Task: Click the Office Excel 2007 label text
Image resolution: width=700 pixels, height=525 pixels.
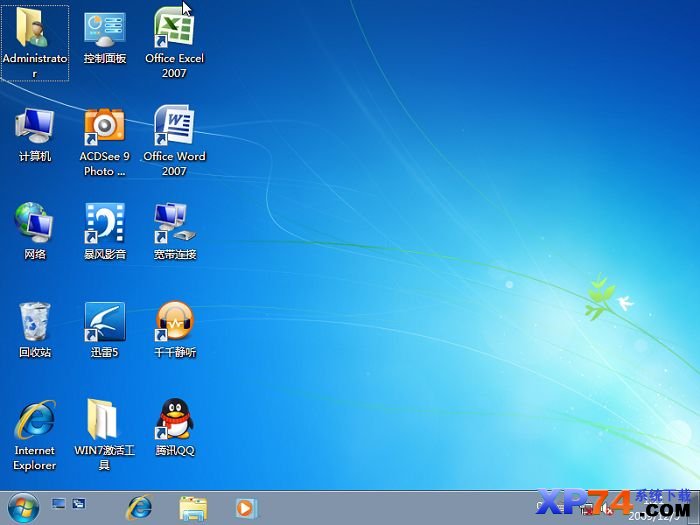Action: pyautogui.click(x=174, y=65)
